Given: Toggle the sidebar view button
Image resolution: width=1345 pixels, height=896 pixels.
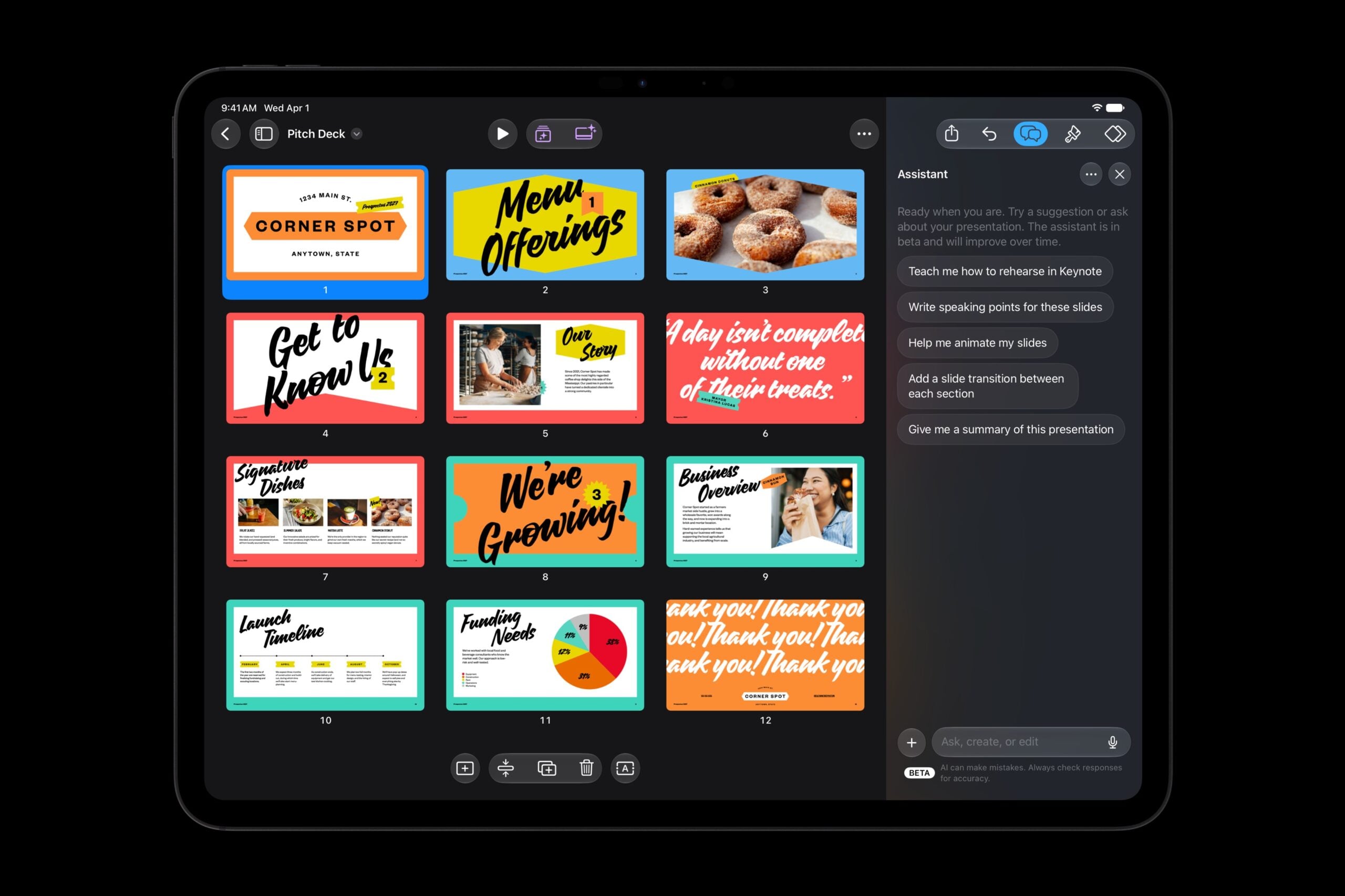Looking at the screenshot, I should pos(264,134).
